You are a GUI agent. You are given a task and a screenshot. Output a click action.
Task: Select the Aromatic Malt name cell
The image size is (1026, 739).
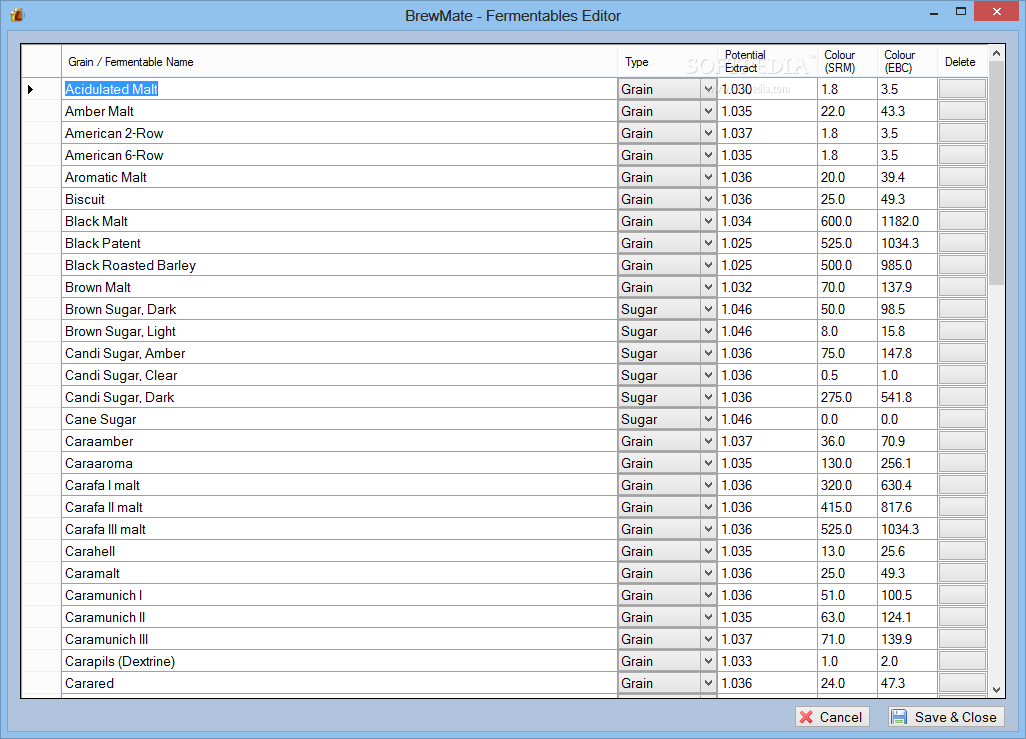[339, 177]
